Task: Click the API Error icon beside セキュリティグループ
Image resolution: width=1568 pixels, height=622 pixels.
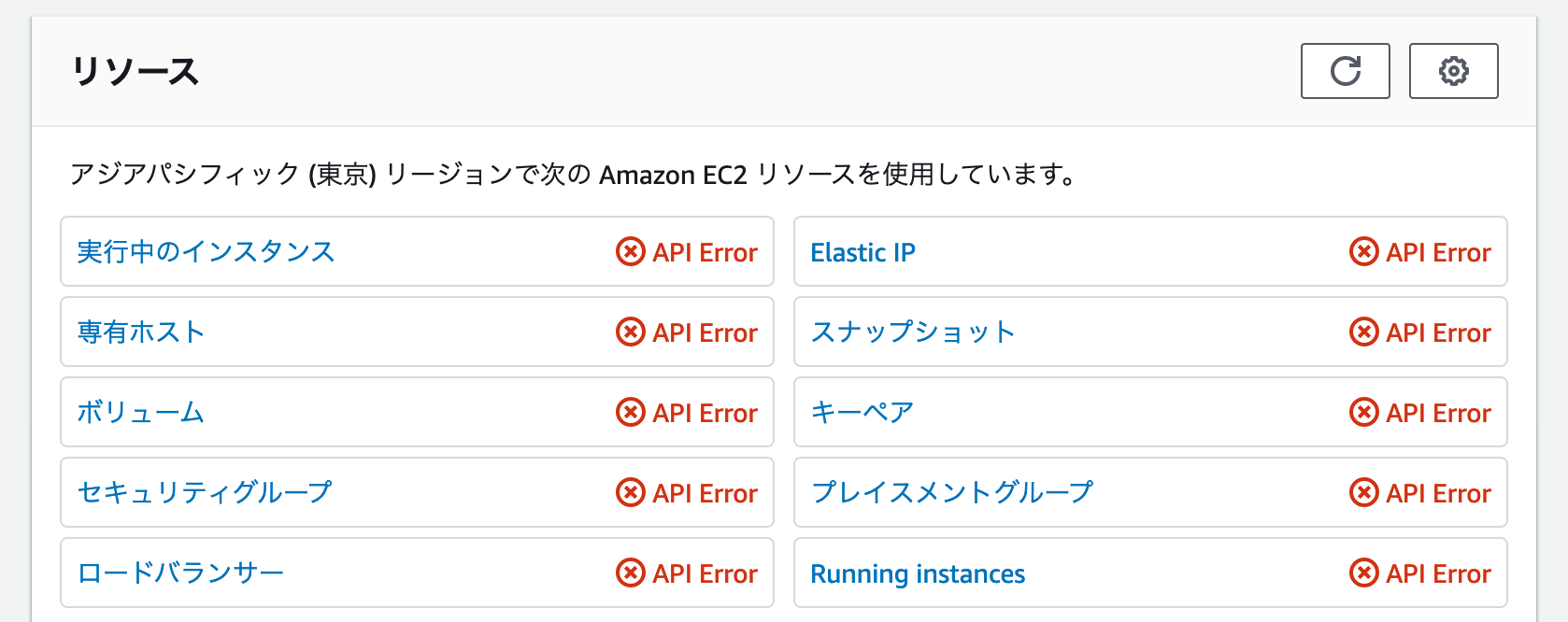Action: [x=631, y=492]
